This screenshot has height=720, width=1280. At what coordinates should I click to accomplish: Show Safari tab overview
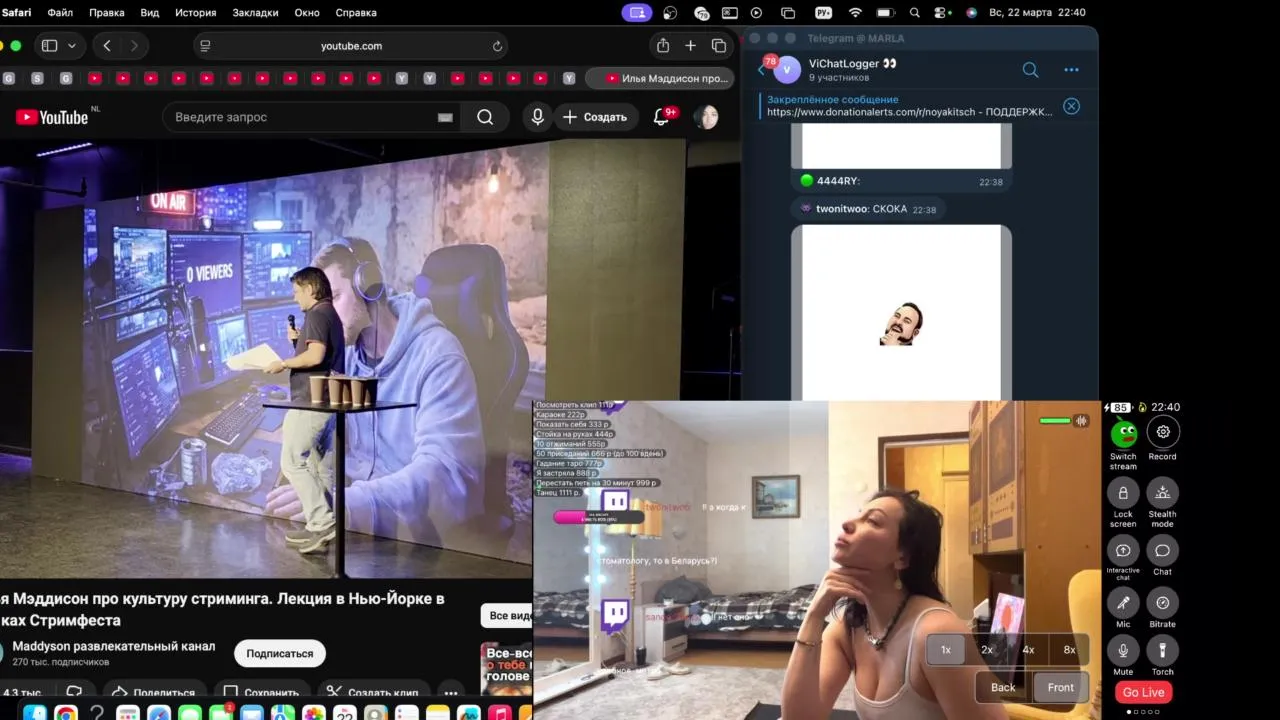click(x=719, y=46)
